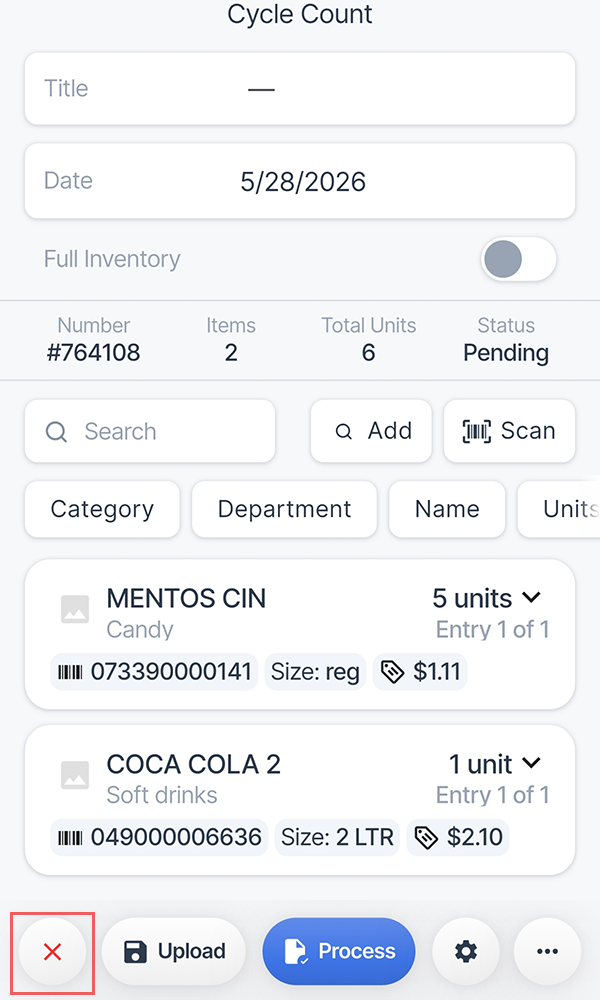Open the three-dots more options menu
Viewport: 600px width, 1000px height.
click(547, 952)
